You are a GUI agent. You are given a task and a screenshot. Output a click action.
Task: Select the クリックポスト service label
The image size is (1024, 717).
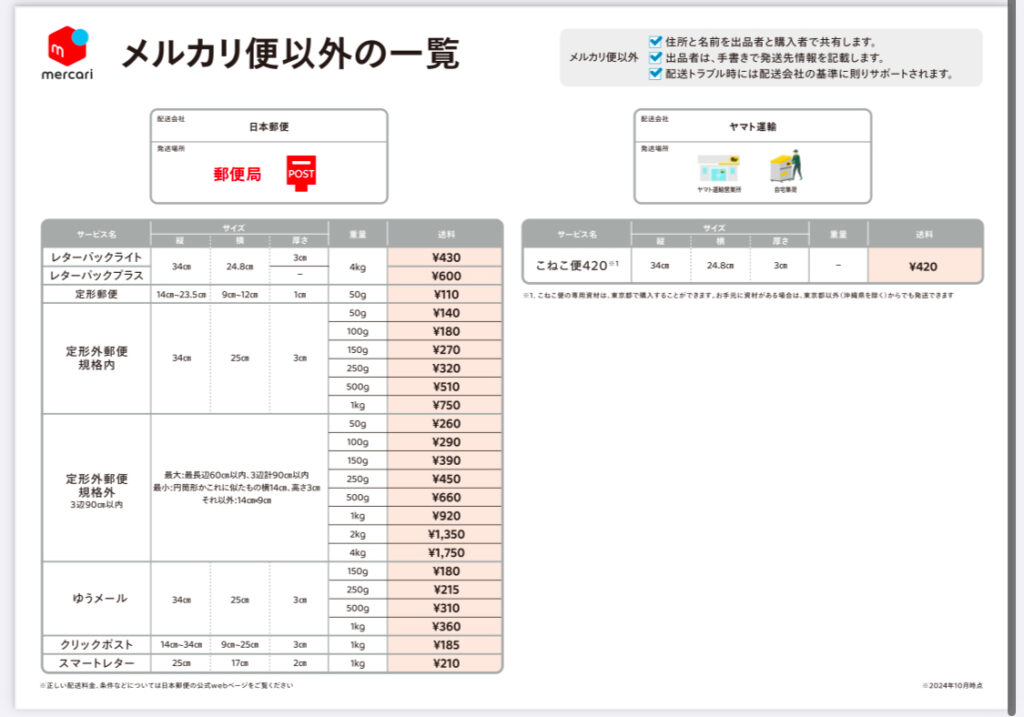(97, 645)
